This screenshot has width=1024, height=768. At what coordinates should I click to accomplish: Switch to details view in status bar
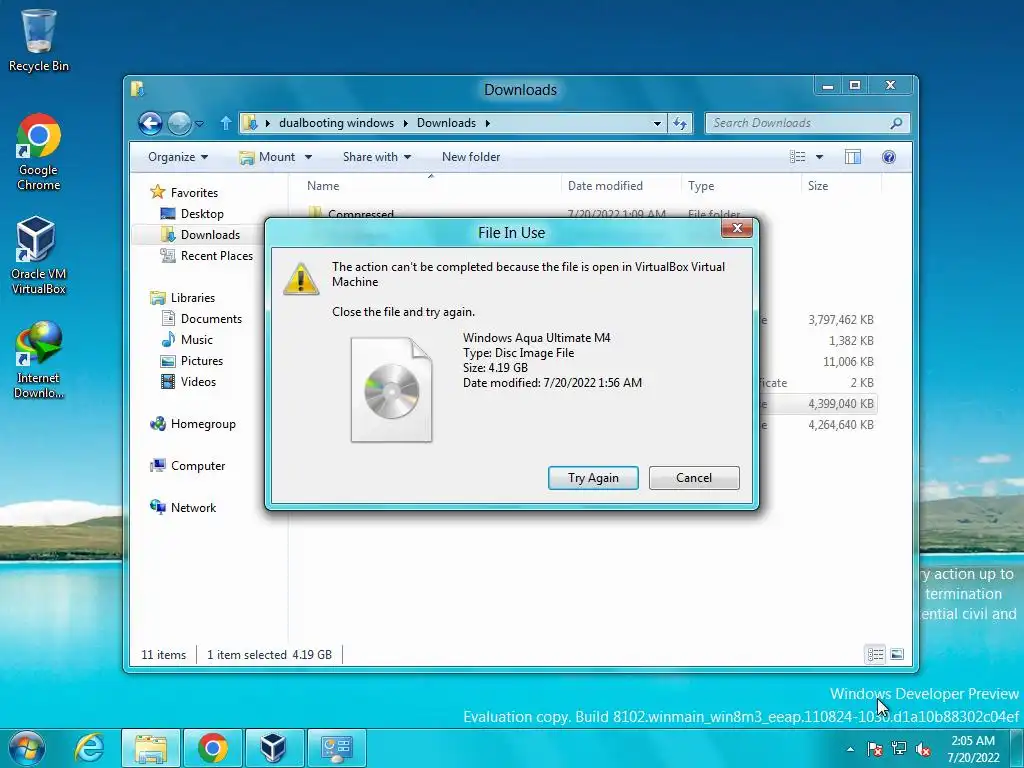[x=875, y=654]
